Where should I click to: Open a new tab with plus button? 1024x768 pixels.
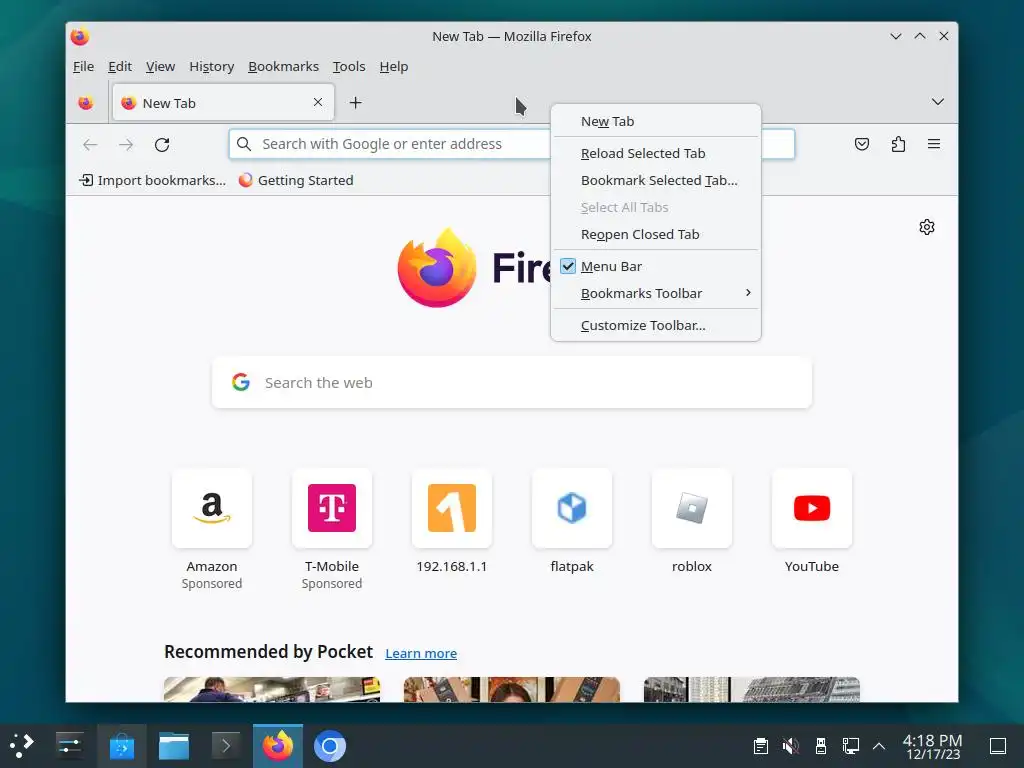click(355, 103)
